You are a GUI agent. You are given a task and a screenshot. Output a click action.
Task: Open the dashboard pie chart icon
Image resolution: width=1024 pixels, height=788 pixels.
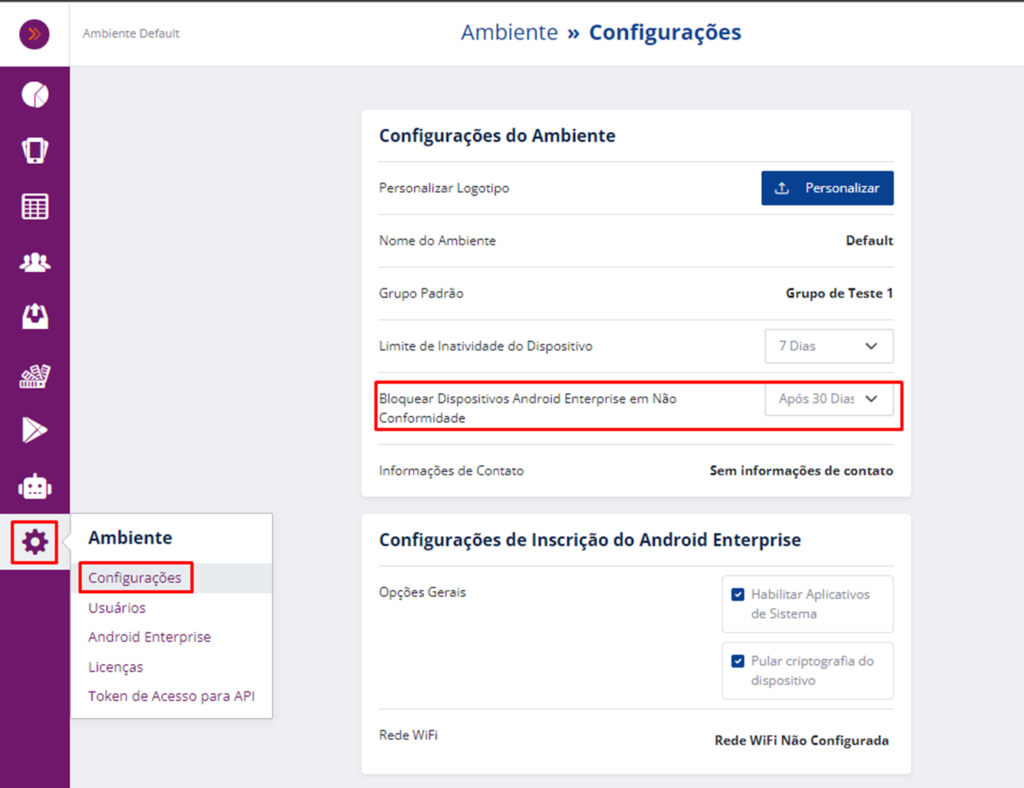[35, 95]
